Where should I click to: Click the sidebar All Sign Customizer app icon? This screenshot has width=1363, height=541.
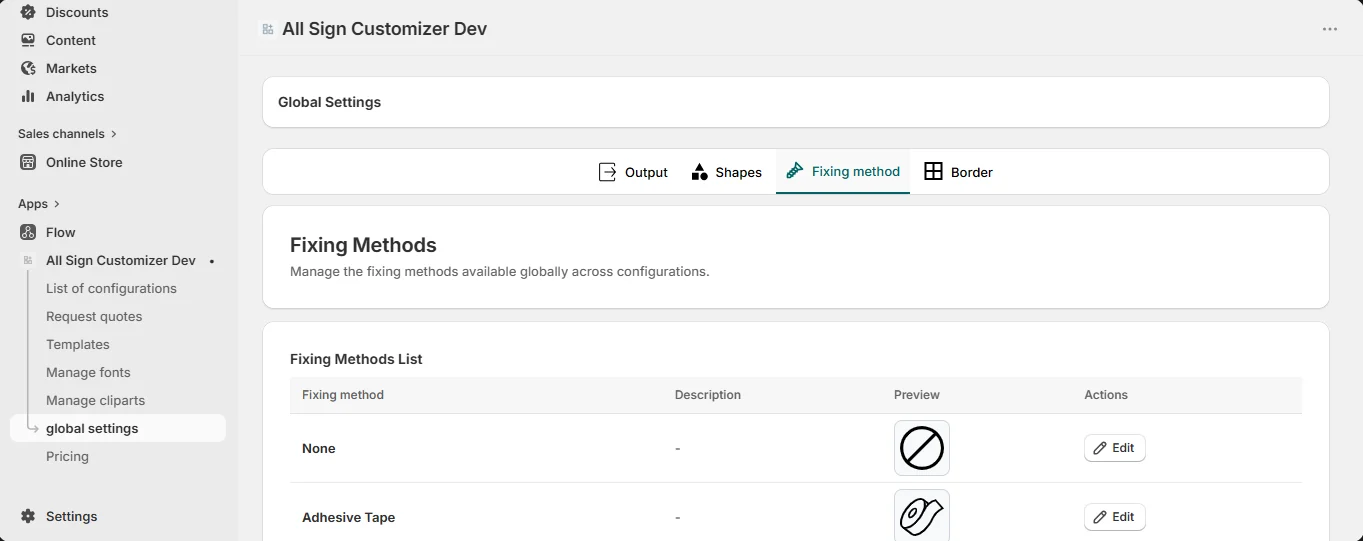pos(28,260)
